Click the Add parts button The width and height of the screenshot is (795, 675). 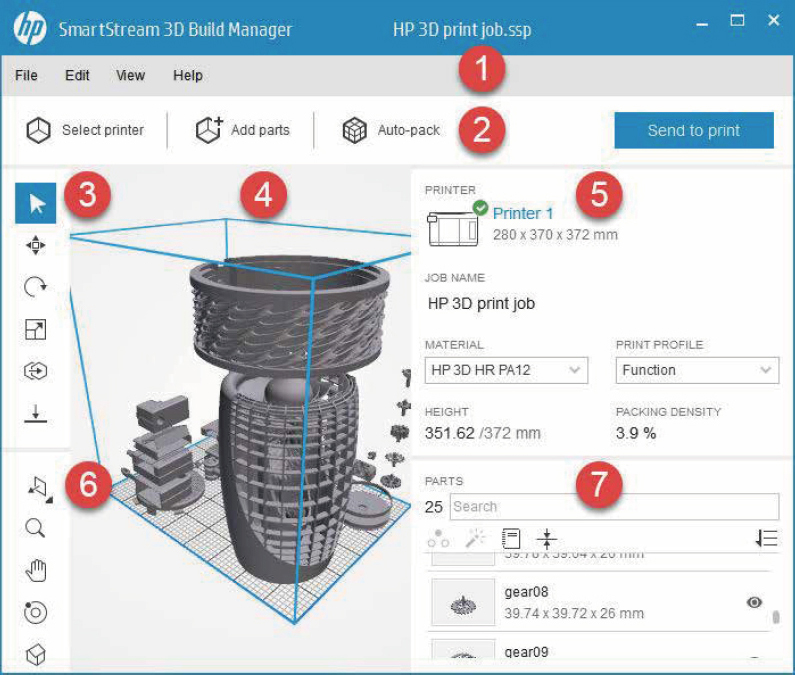pos(242,130)
